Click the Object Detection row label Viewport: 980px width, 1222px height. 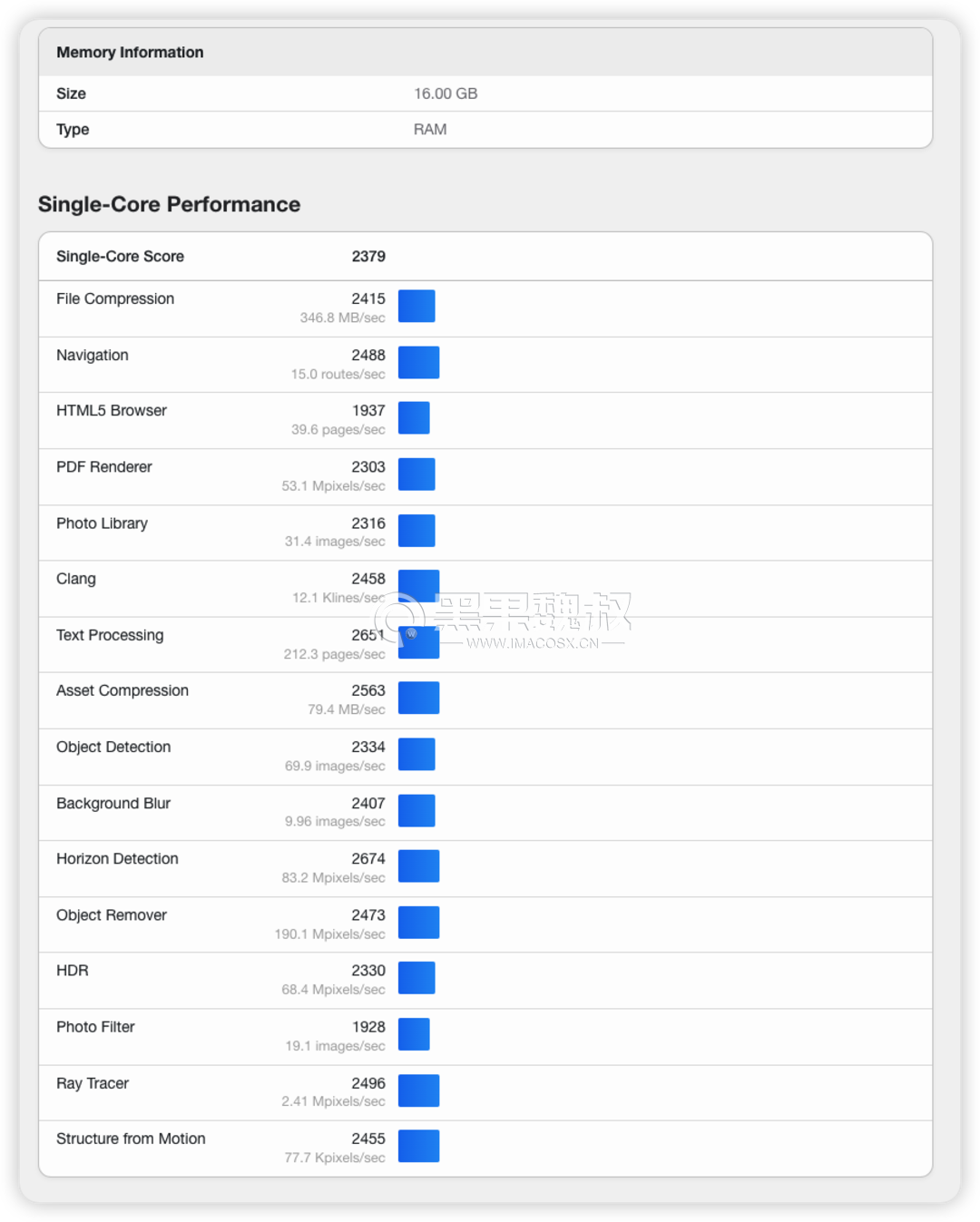pos(113,747)
